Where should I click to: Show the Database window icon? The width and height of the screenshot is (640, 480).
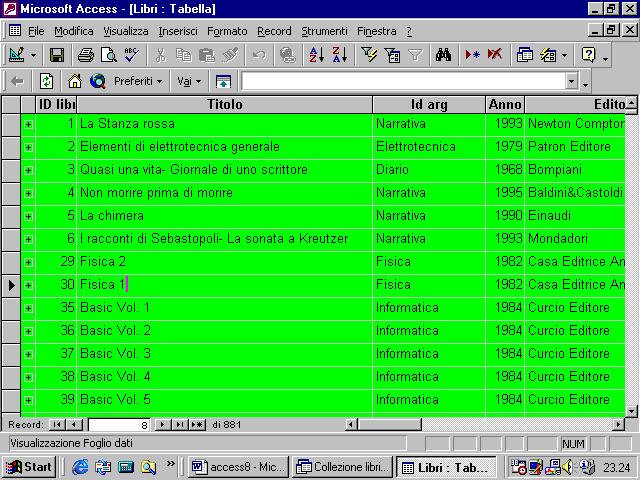coord(524,55)
